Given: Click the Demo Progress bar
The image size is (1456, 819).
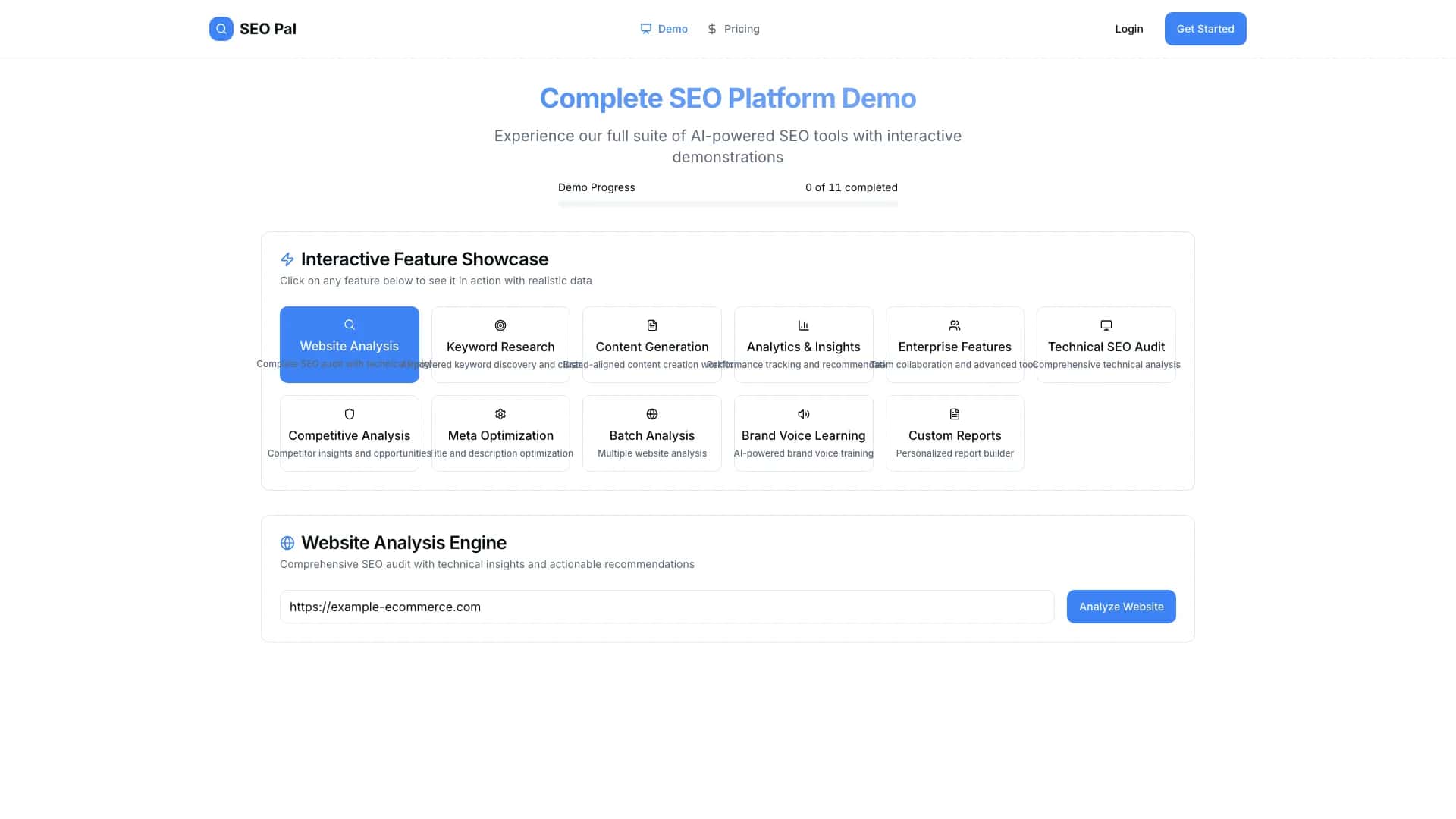Looking at the screenshot, I should pyautogui.click(x=727, y=203).
